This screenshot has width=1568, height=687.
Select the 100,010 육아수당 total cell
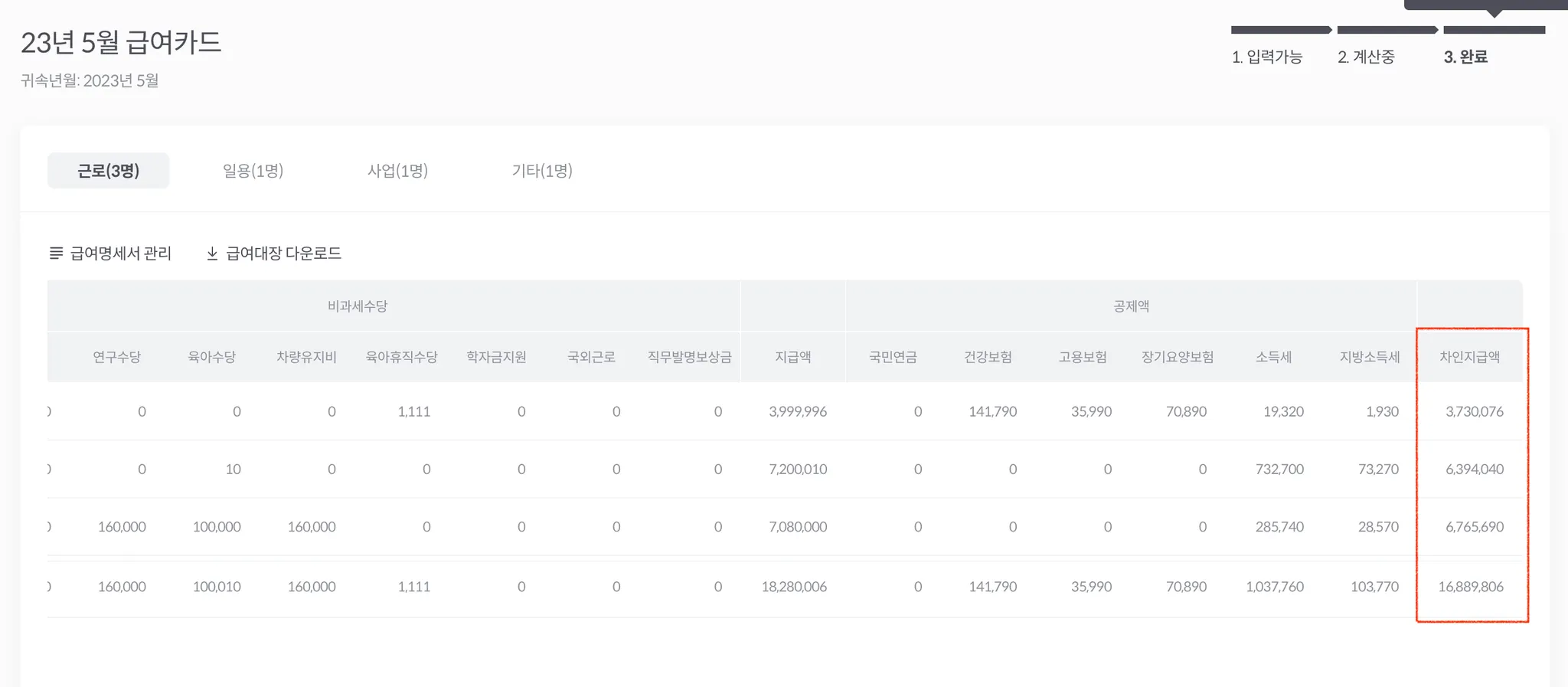pos(217,587)
